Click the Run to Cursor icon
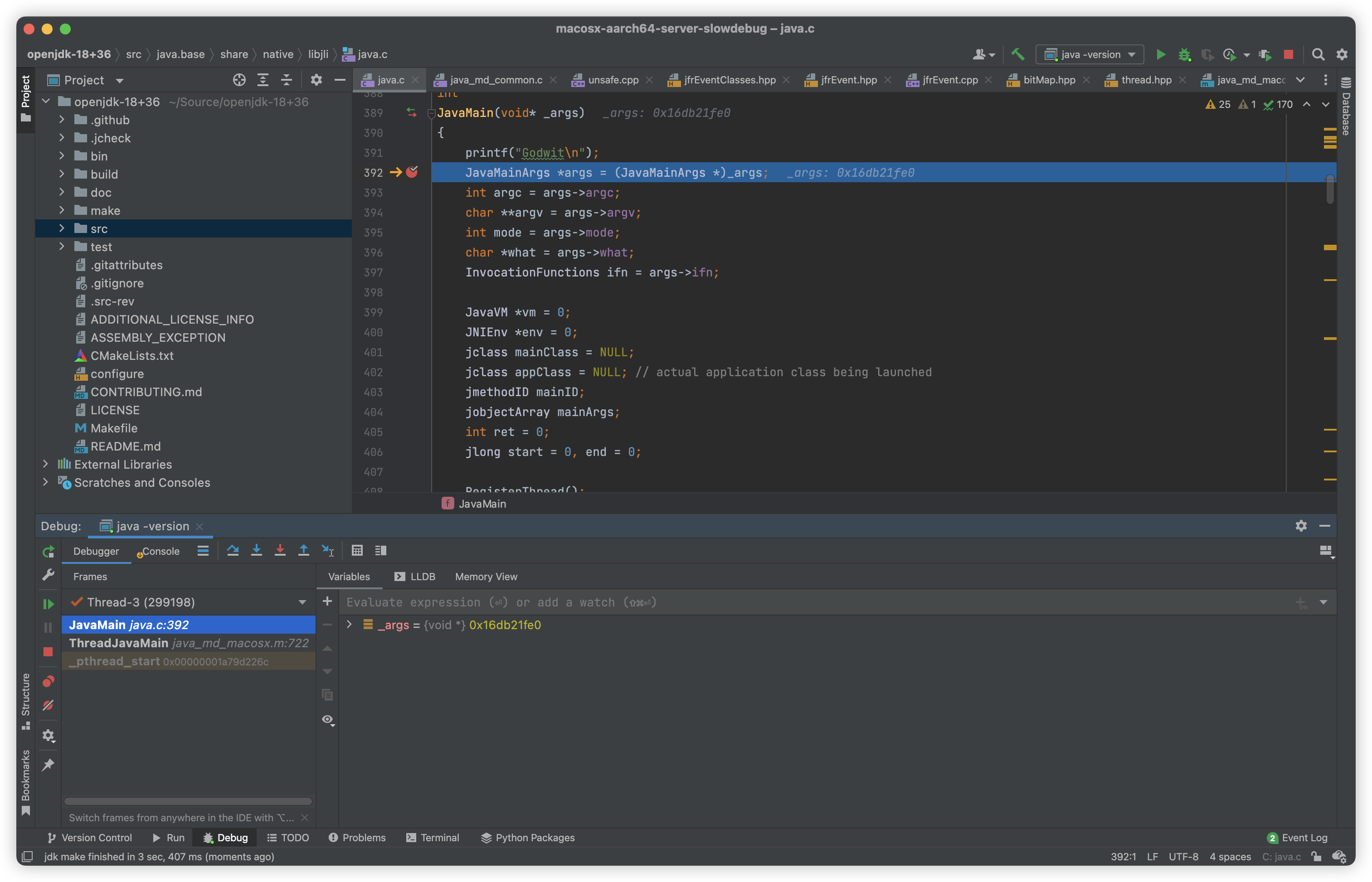1372x882 pixels. pyautogui.click(x=327, y=550)
